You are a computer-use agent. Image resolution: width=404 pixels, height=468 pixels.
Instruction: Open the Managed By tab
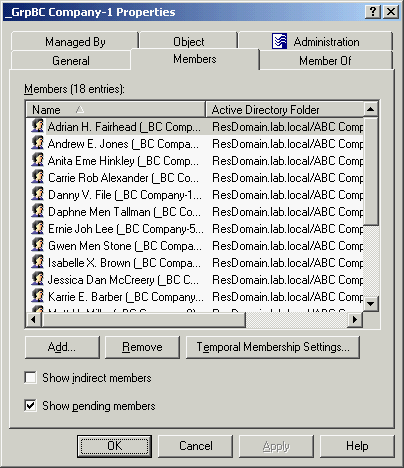[x=75, y=42]
